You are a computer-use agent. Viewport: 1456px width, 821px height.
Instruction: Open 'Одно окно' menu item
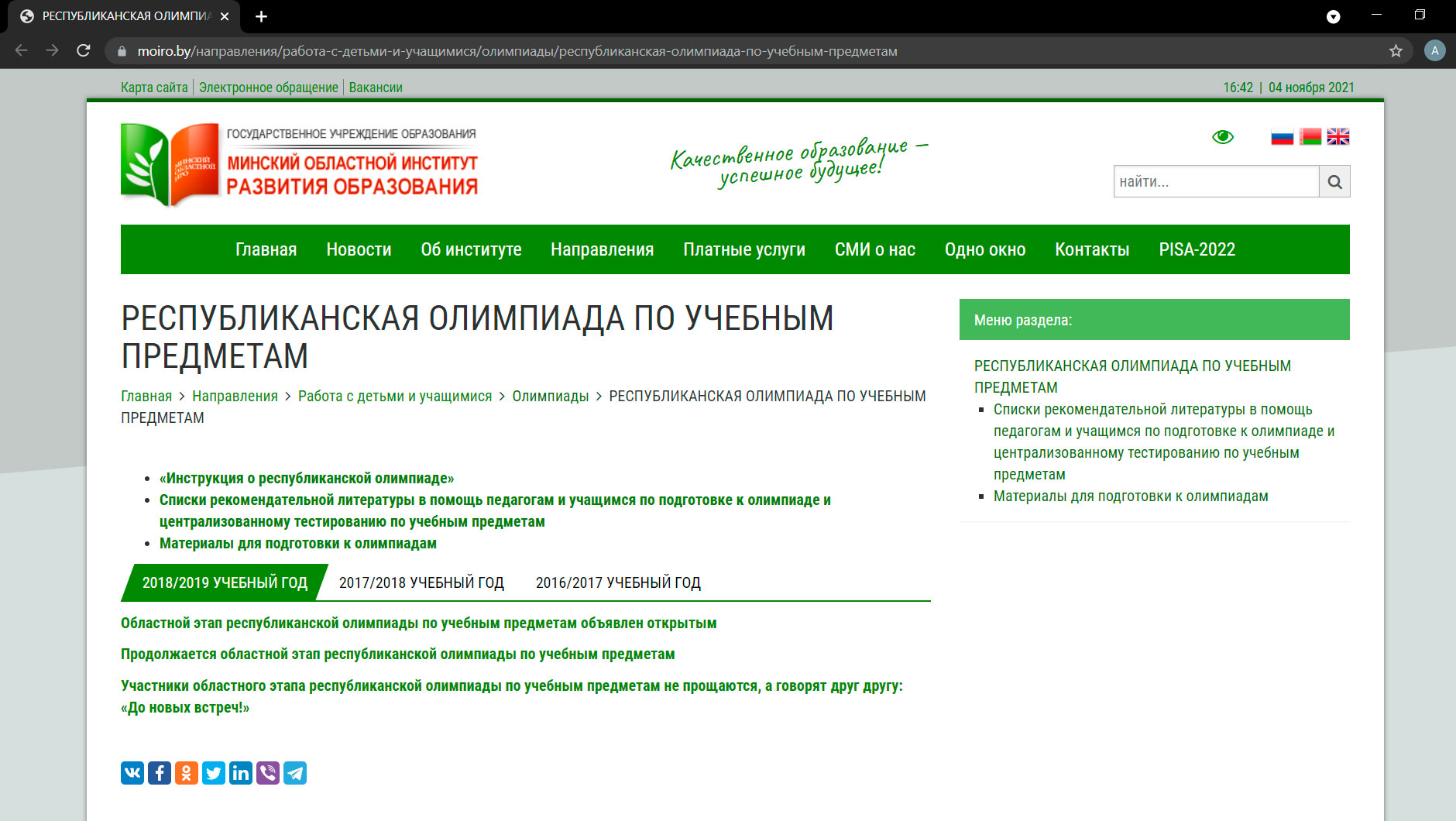click(985, 249)
